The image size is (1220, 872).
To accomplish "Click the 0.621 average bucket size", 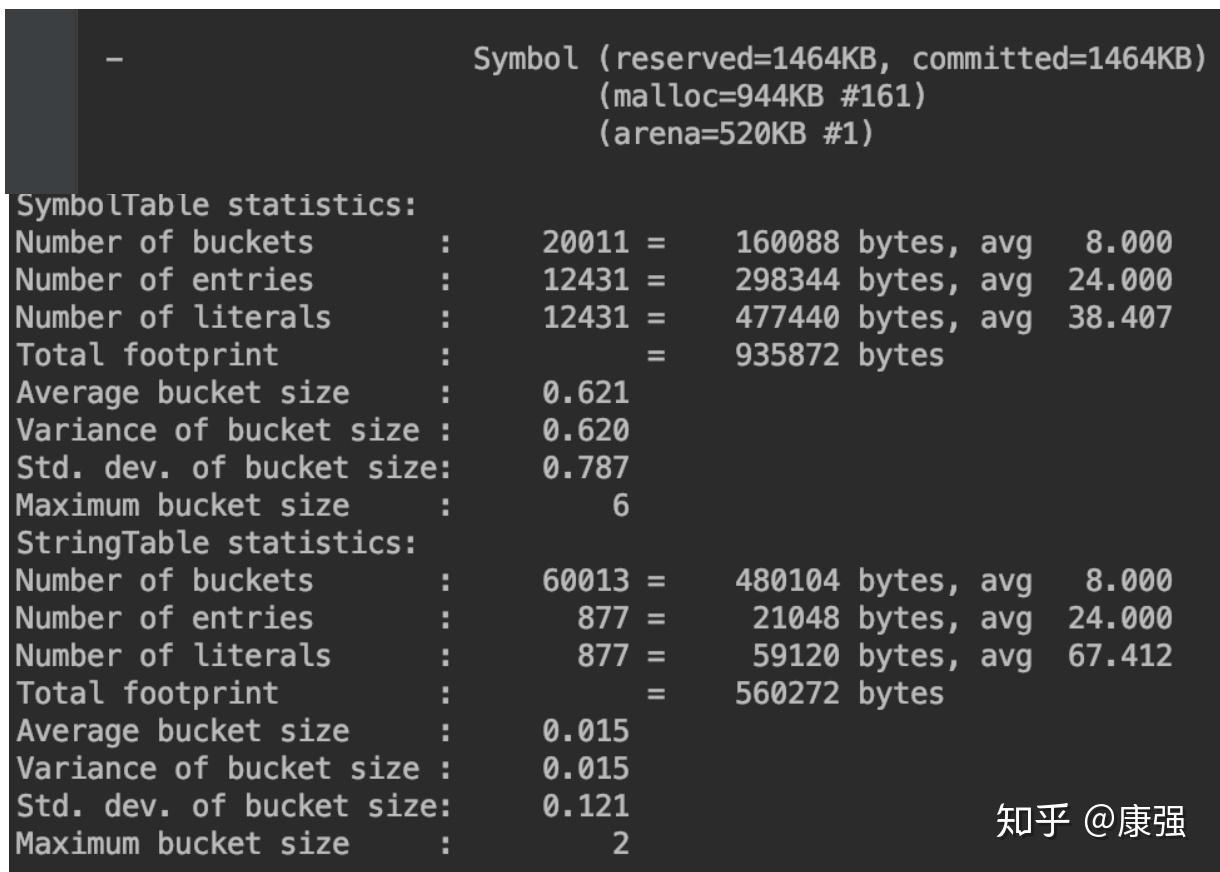I will [x=586, y=393].
